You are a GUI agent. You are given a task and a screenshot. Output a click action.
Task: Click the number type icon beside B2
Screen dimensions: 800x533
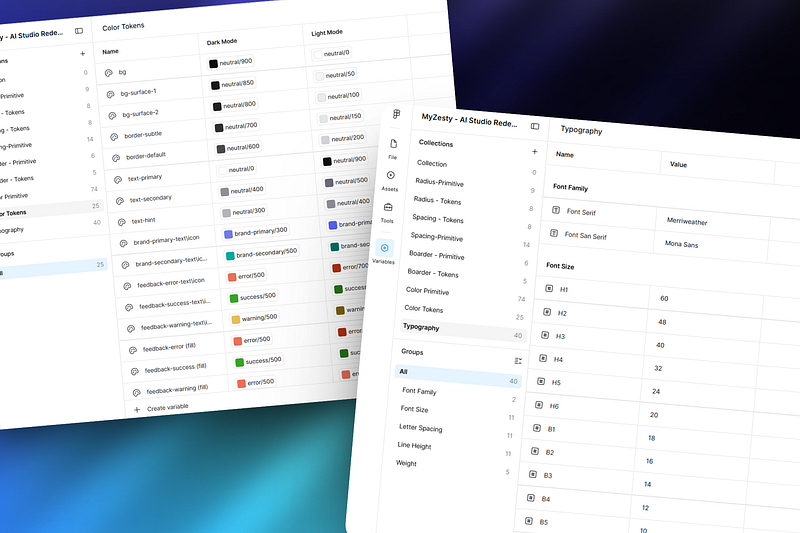[x=535, y=451]
